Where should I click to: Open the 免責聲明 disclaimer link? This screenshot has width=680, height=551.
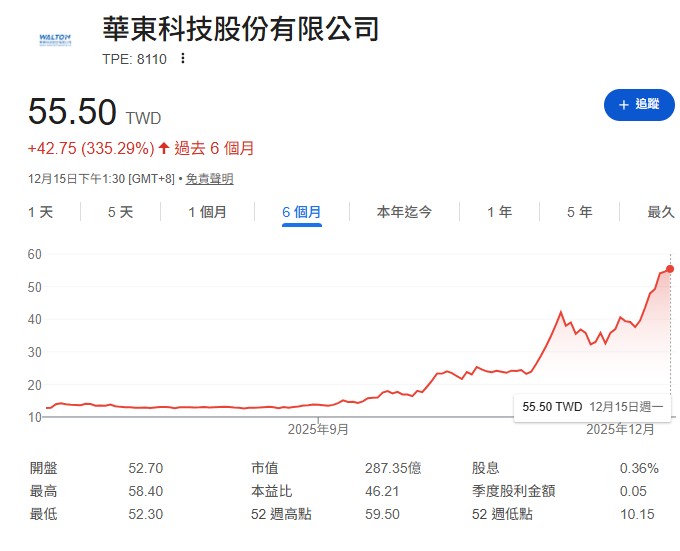(x=209, y=179)
